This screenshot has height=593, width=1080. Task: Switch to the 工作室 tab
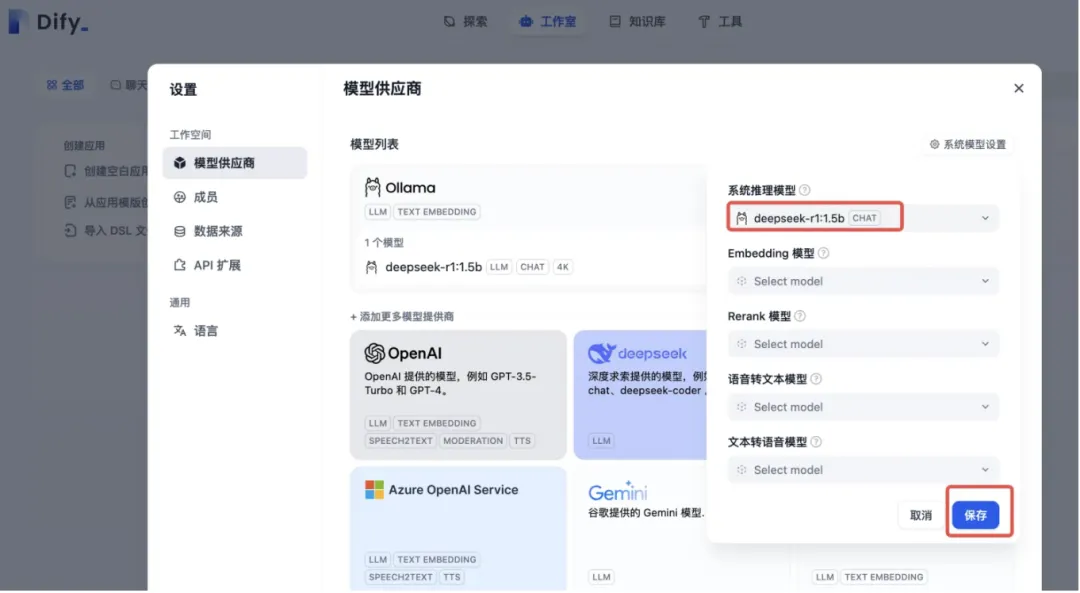pos(548,22)
